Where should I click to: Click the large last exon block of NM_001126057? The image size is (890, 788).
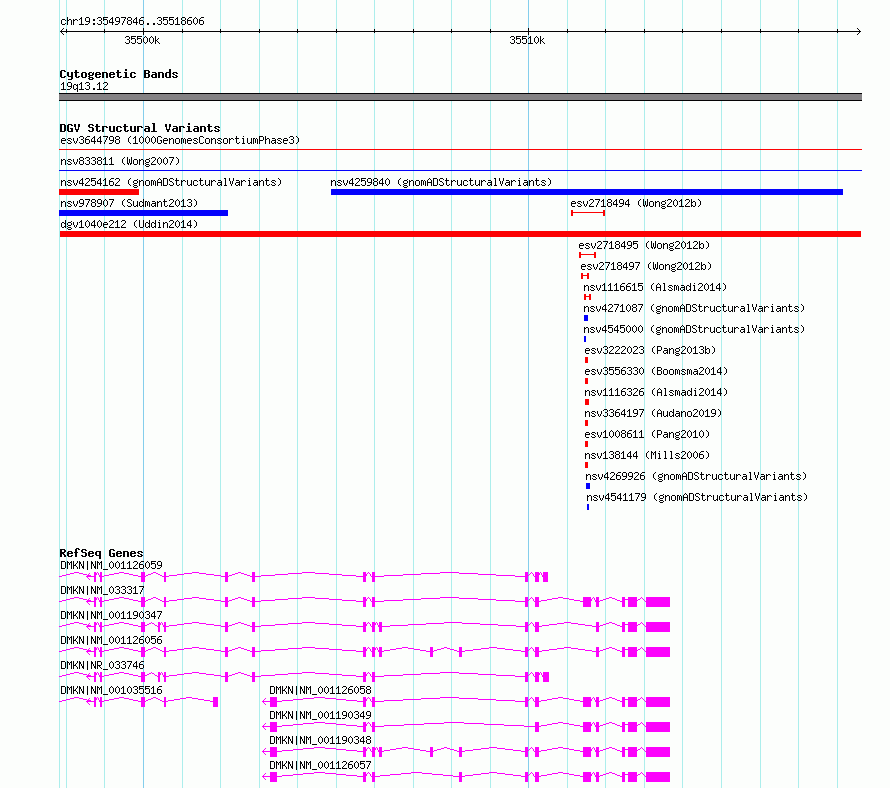click(658, 777)
